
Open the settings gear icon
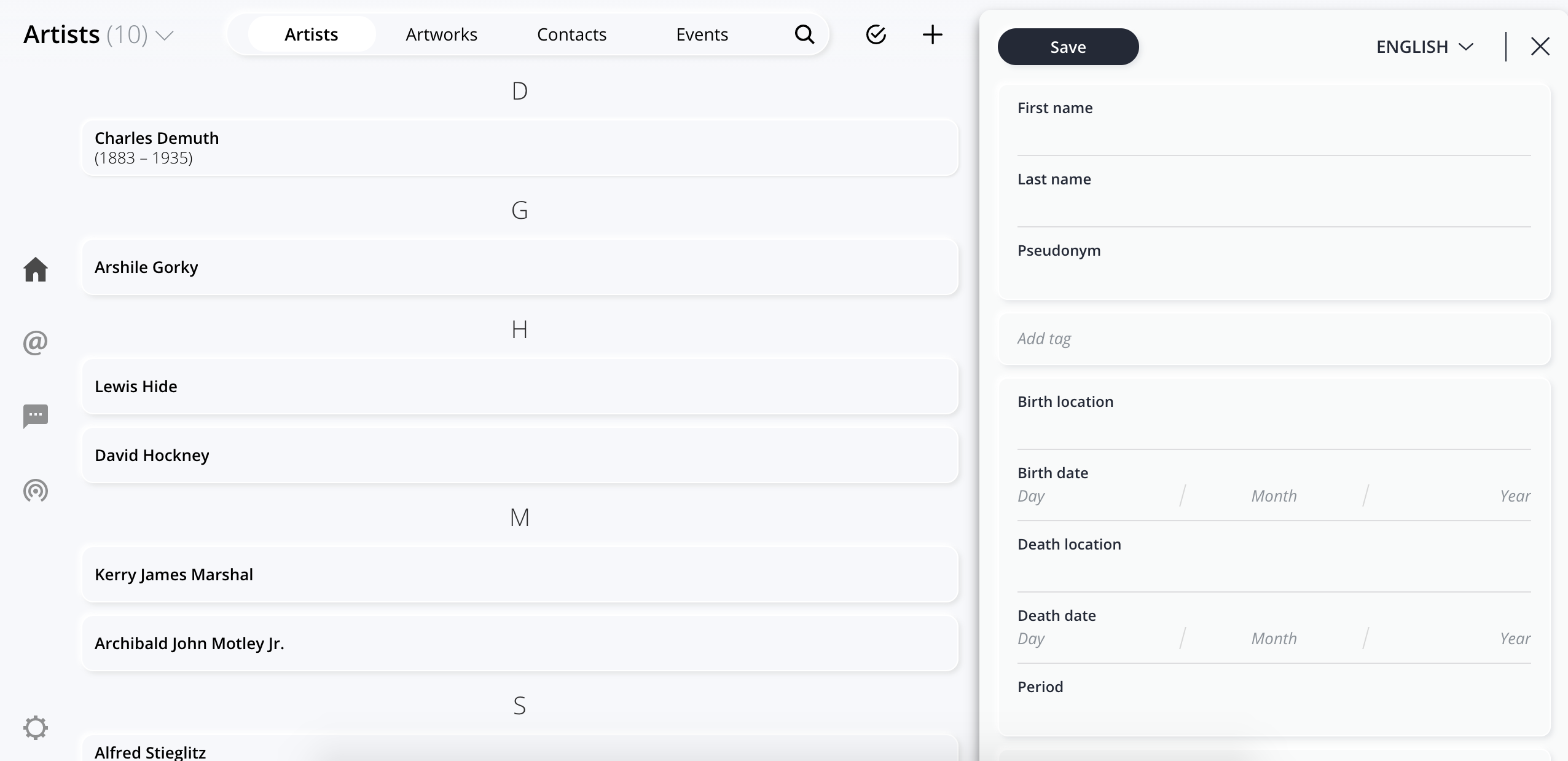click(36, 728)
